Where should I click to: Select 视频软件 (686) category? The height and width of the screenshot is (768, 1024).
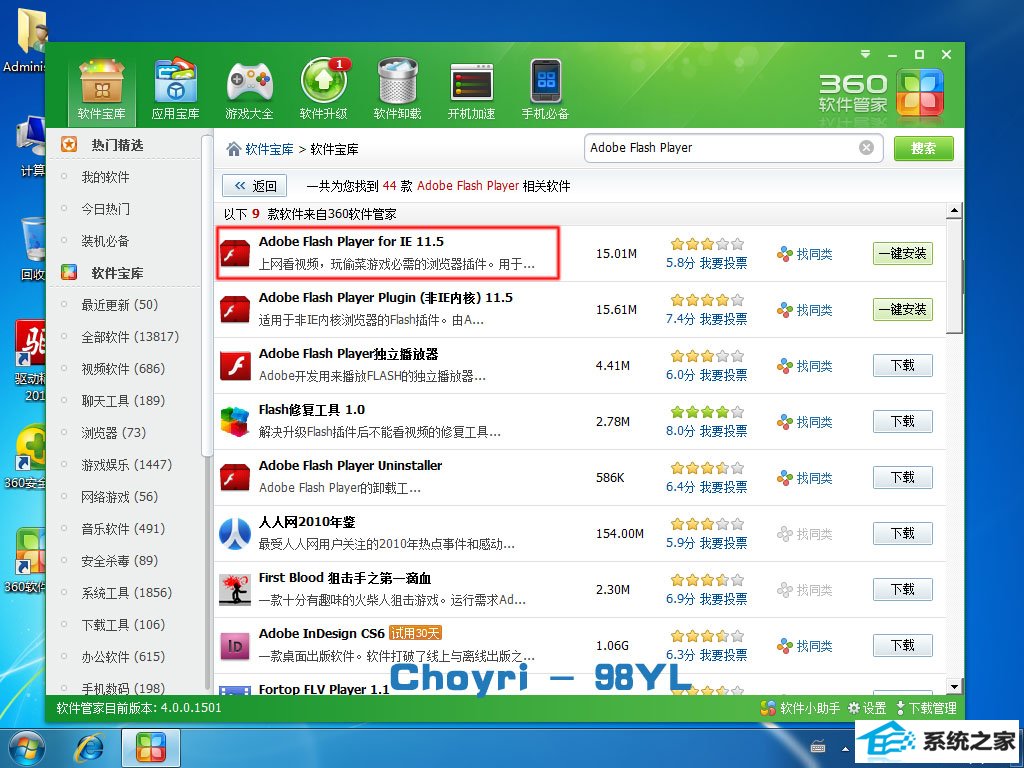(x=123, y=368)
